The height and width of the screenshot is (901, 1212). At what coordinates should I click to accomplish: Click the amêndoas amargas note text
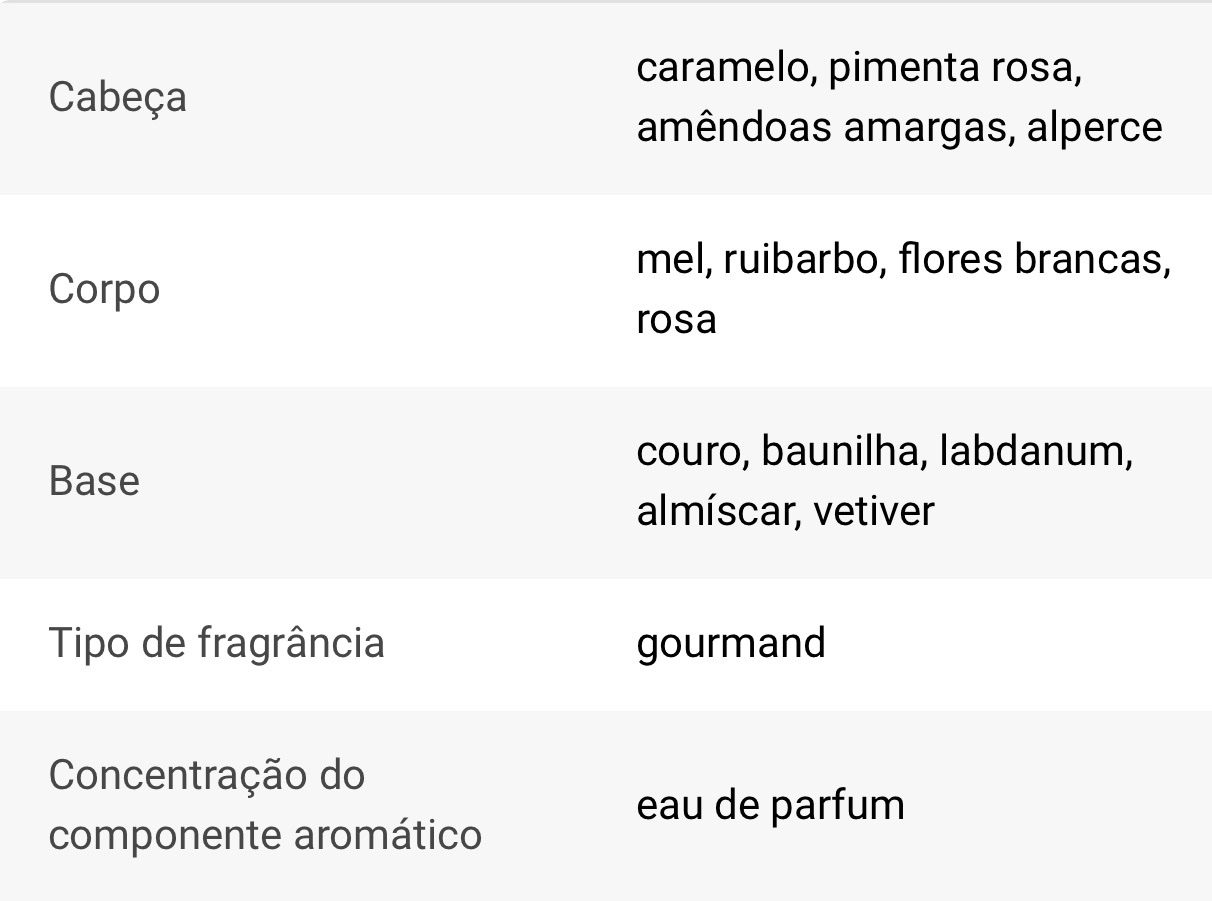[x=824, y=128]
